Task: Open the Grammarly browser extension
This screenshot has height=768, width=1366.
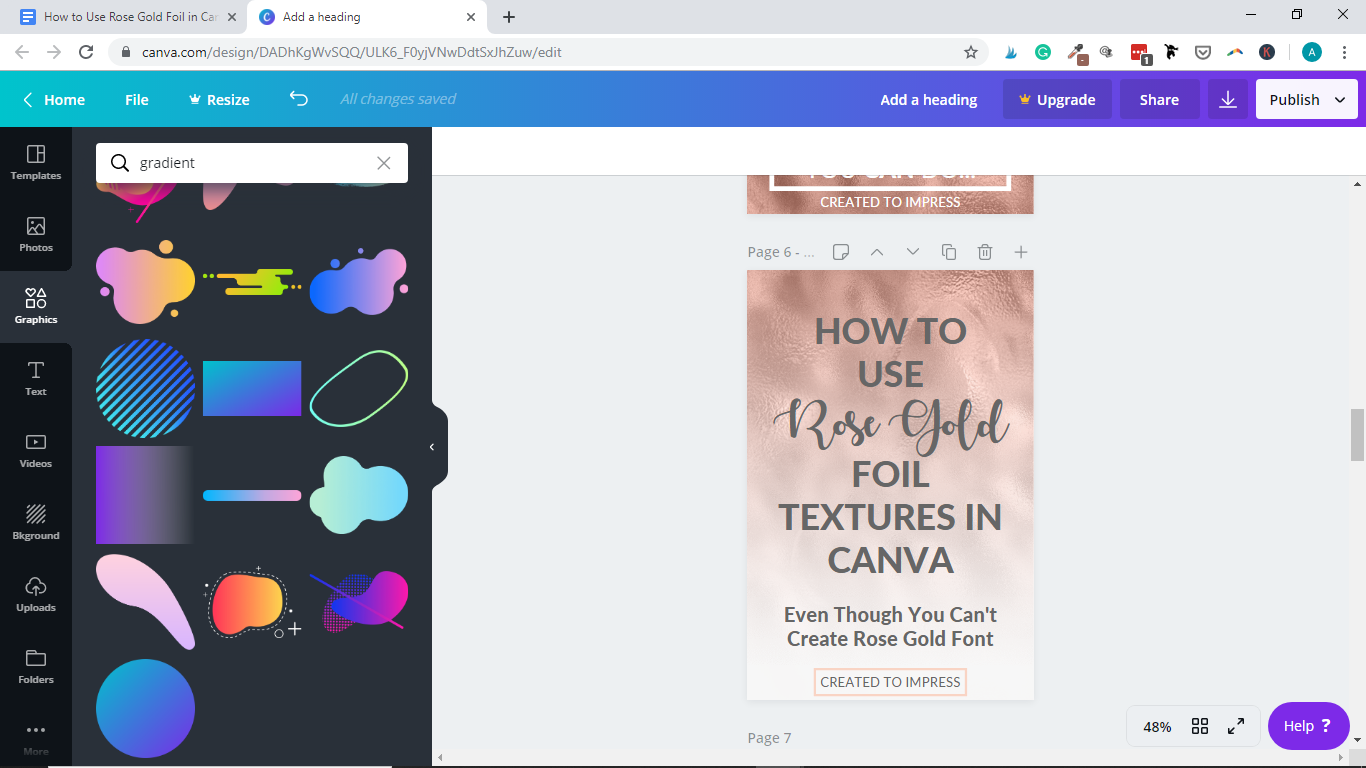Action: pyautogui.click(x=1043, y=52)
